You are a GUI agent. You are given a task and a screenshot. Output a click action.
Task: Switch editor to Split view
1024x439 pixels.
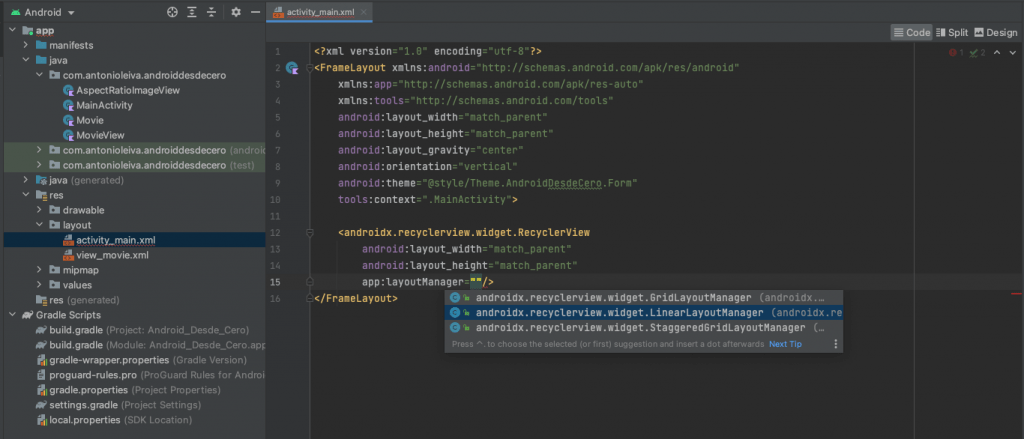tap(952, 32)
